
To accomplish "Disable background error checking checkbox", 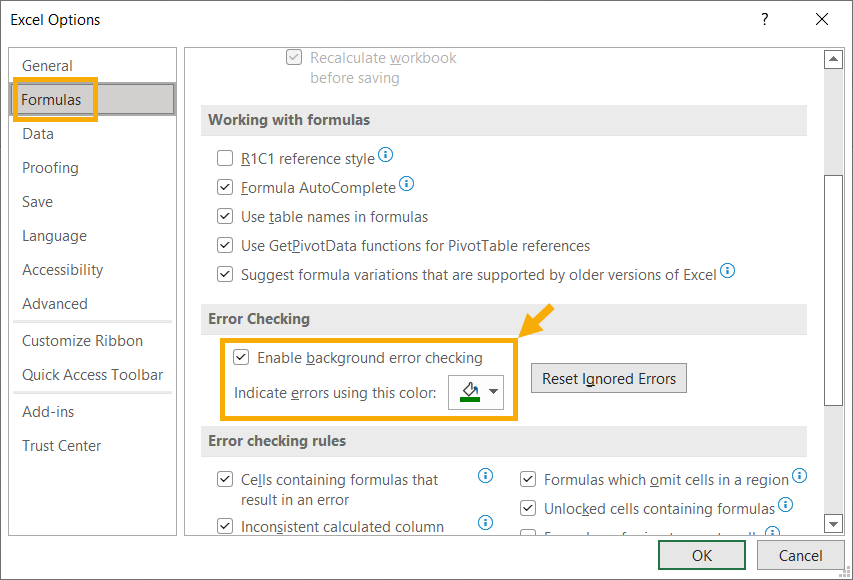I will (241, 357).
